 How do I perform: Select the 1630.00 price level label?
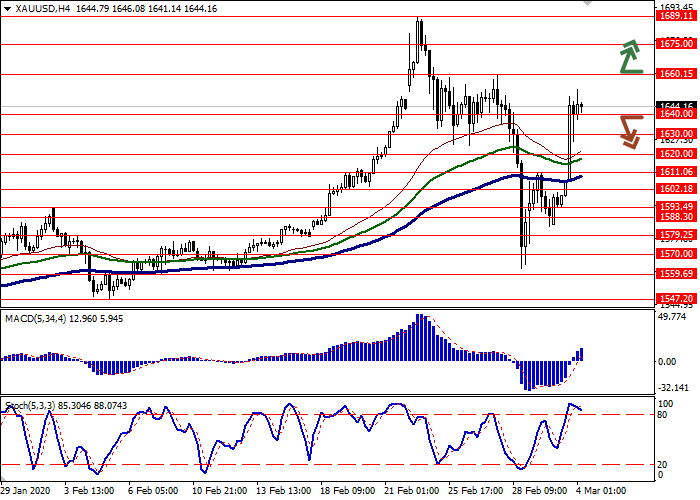(x=674, y=133)
